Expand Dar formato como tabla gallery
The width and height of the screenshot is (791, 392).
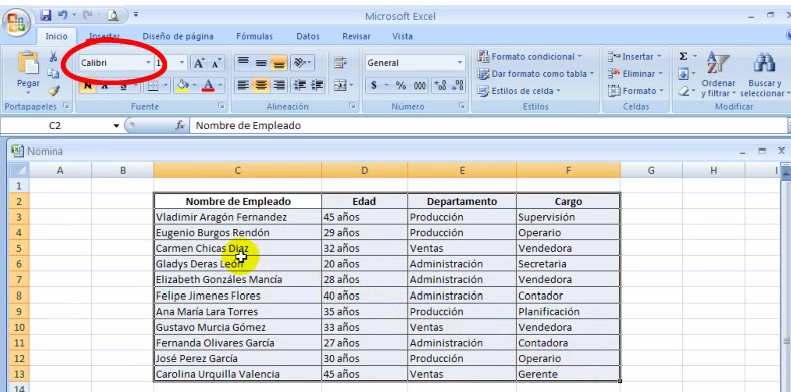pyautogui.click(x=536, y=74)
